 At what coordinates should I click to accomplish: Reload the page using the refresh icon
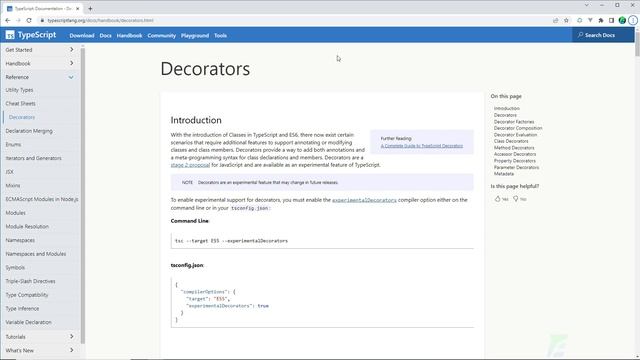click(29, 20)
